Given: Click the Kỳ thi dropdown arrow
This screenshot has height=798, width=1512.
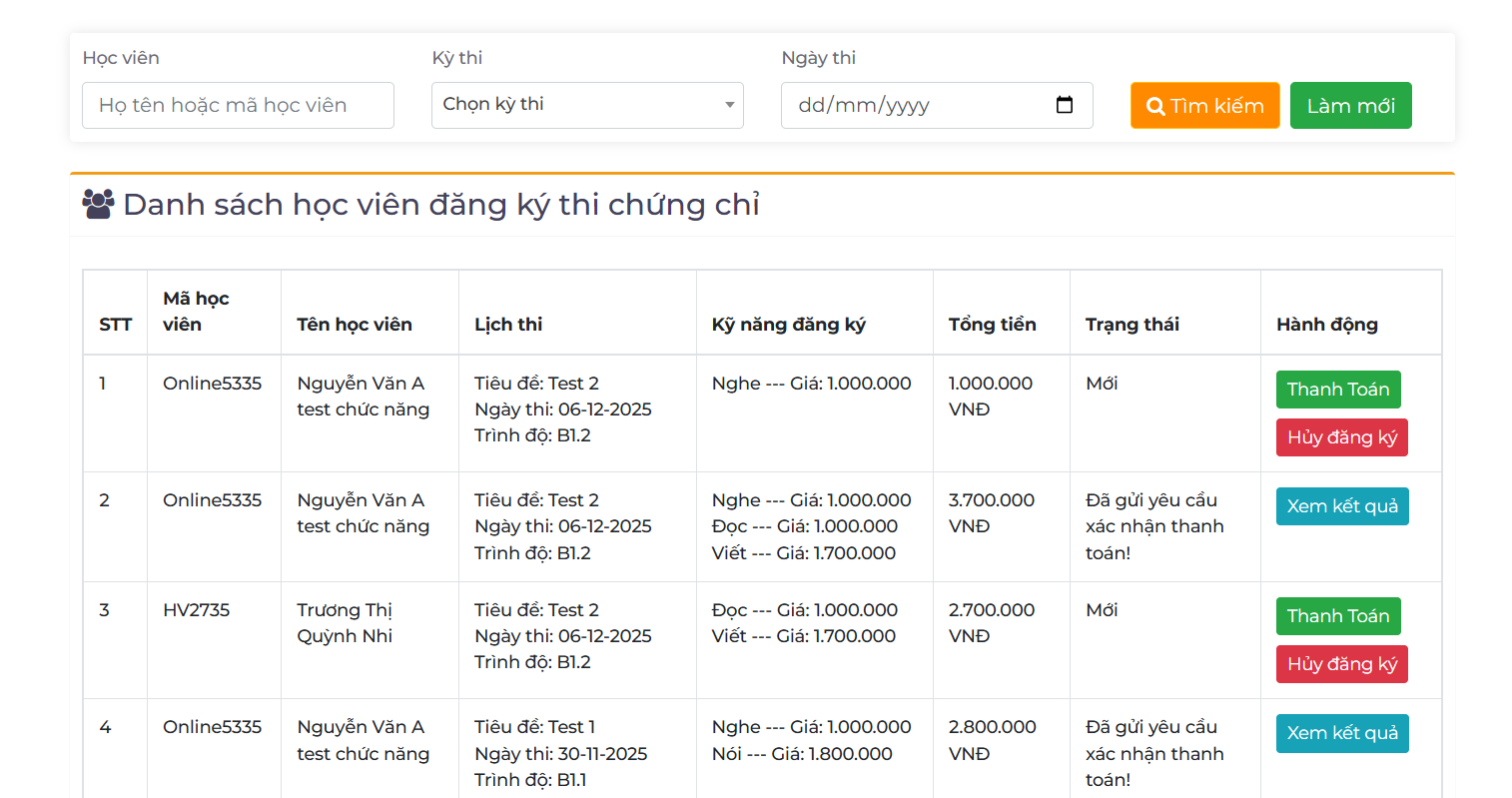Looking at the screenshot, I should (x=729, y=105).
